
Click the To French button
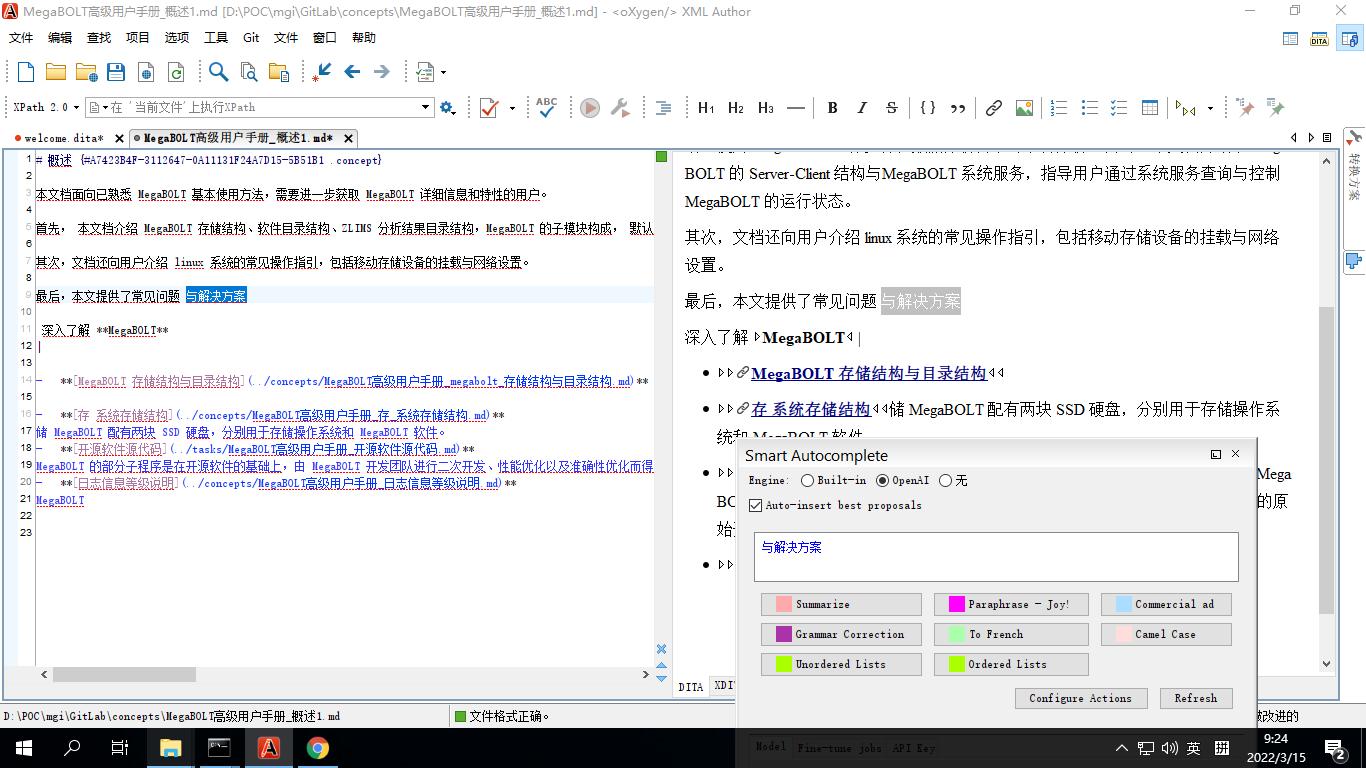point(1011,634)
